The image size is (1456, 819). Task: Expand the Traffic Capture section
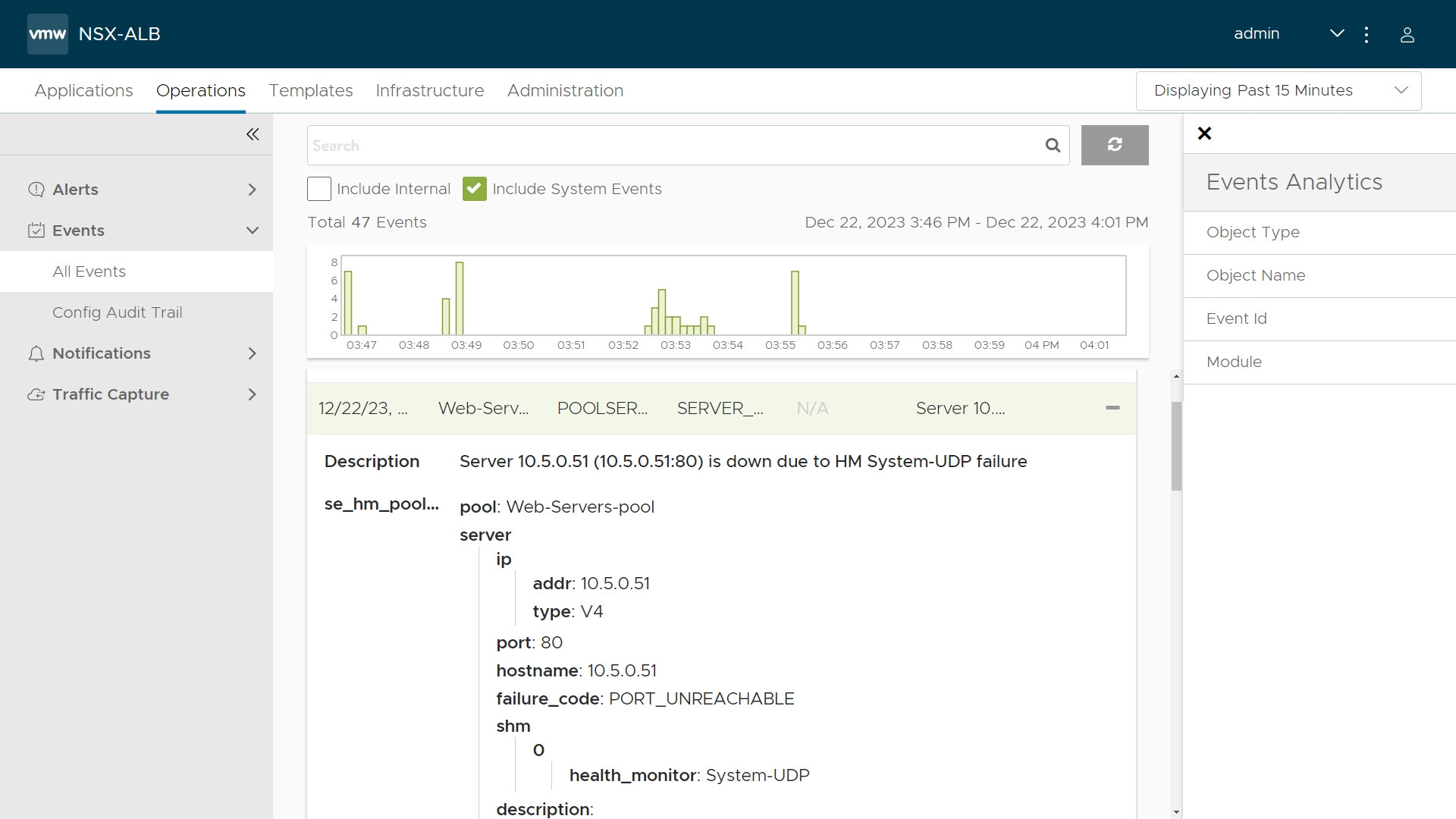pyautogui.click(x=253, y=394)
